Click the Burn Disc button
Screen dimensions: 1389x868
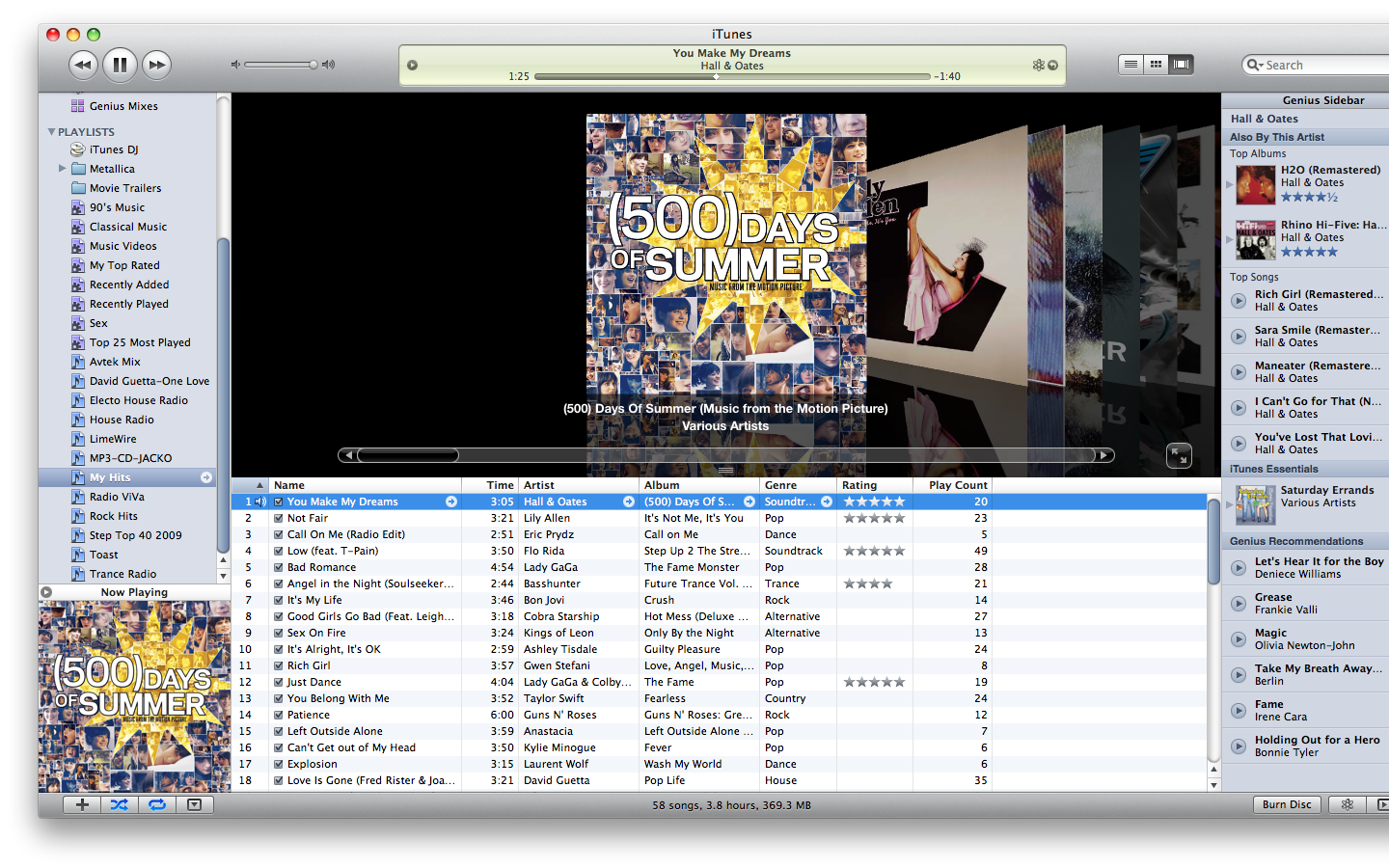click(1287, 804)
